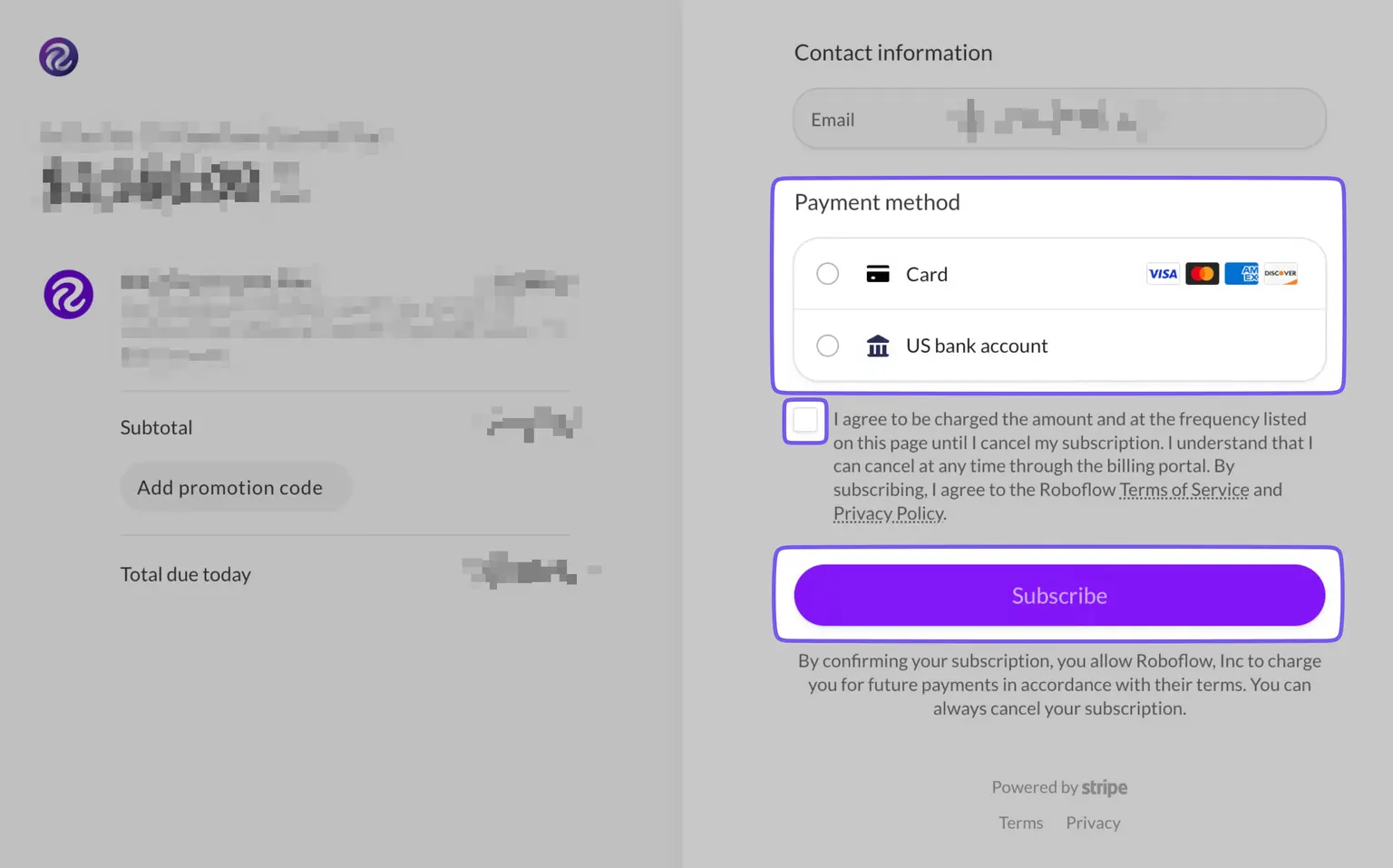Click the Mastercard logo
Image resolution: width=1393 pixels, height=868 pixels.
[x=1202, y=273]
